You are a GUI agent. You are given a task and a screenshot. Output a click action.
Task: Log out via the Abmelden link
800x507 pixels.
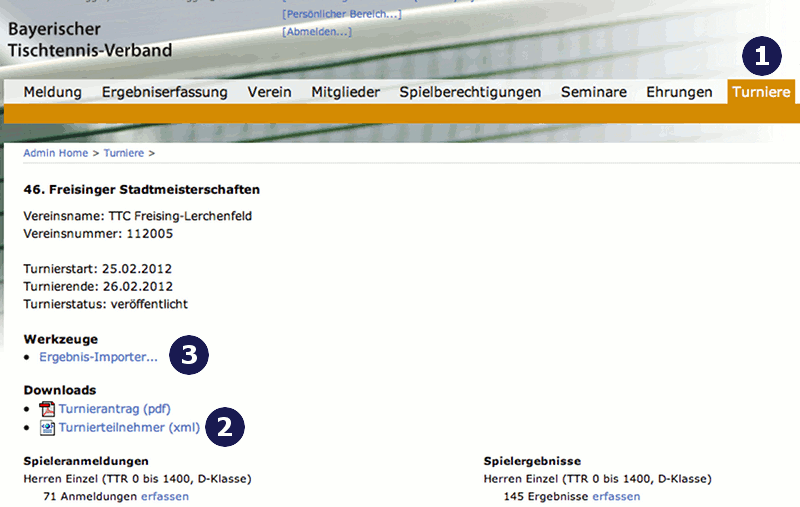(x=317, y=32)
